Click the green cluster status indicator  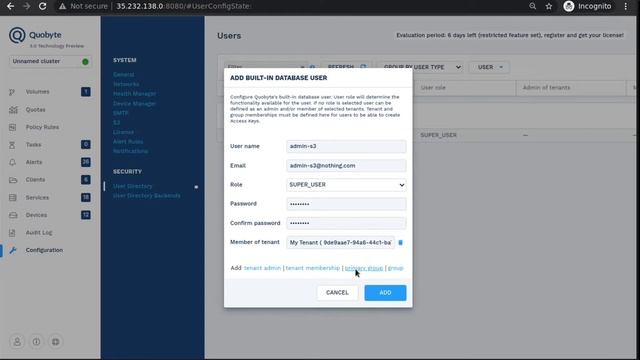(85, 62)
